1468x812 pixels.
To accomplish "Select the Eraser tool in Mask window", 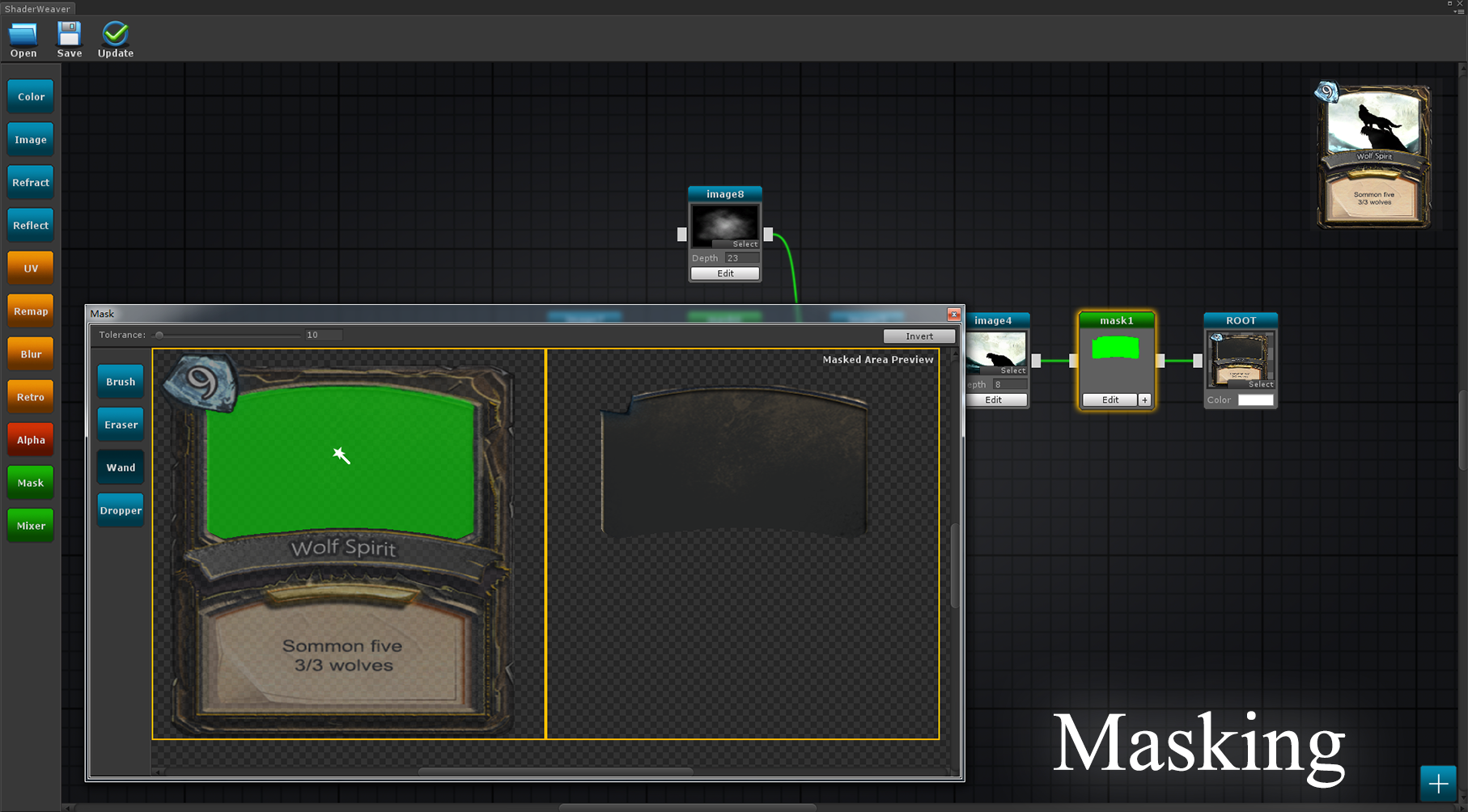I will pyautogui.click(x=121, y=424).
